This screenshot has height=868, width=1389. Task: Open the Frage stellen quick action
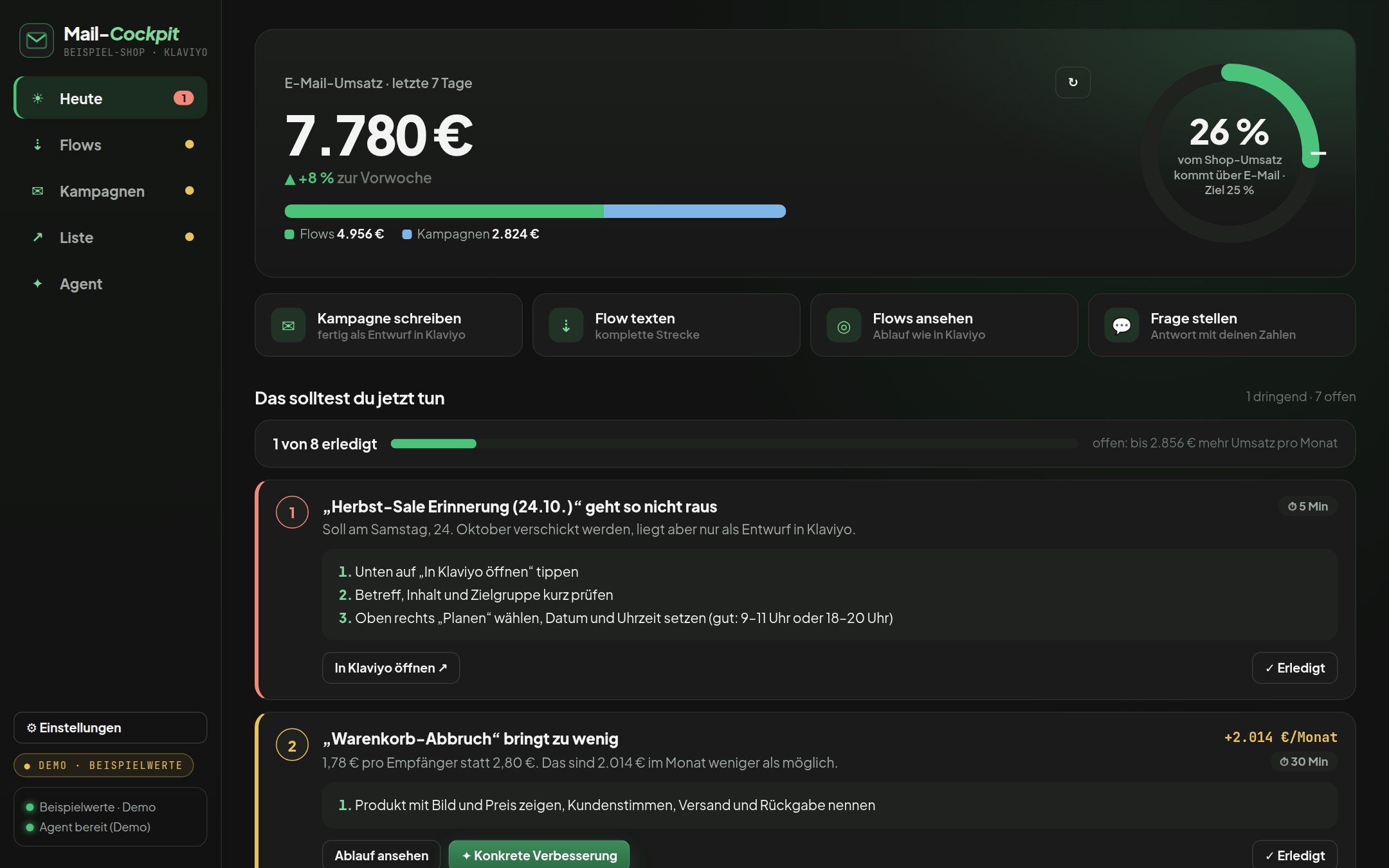point(1222,325)
